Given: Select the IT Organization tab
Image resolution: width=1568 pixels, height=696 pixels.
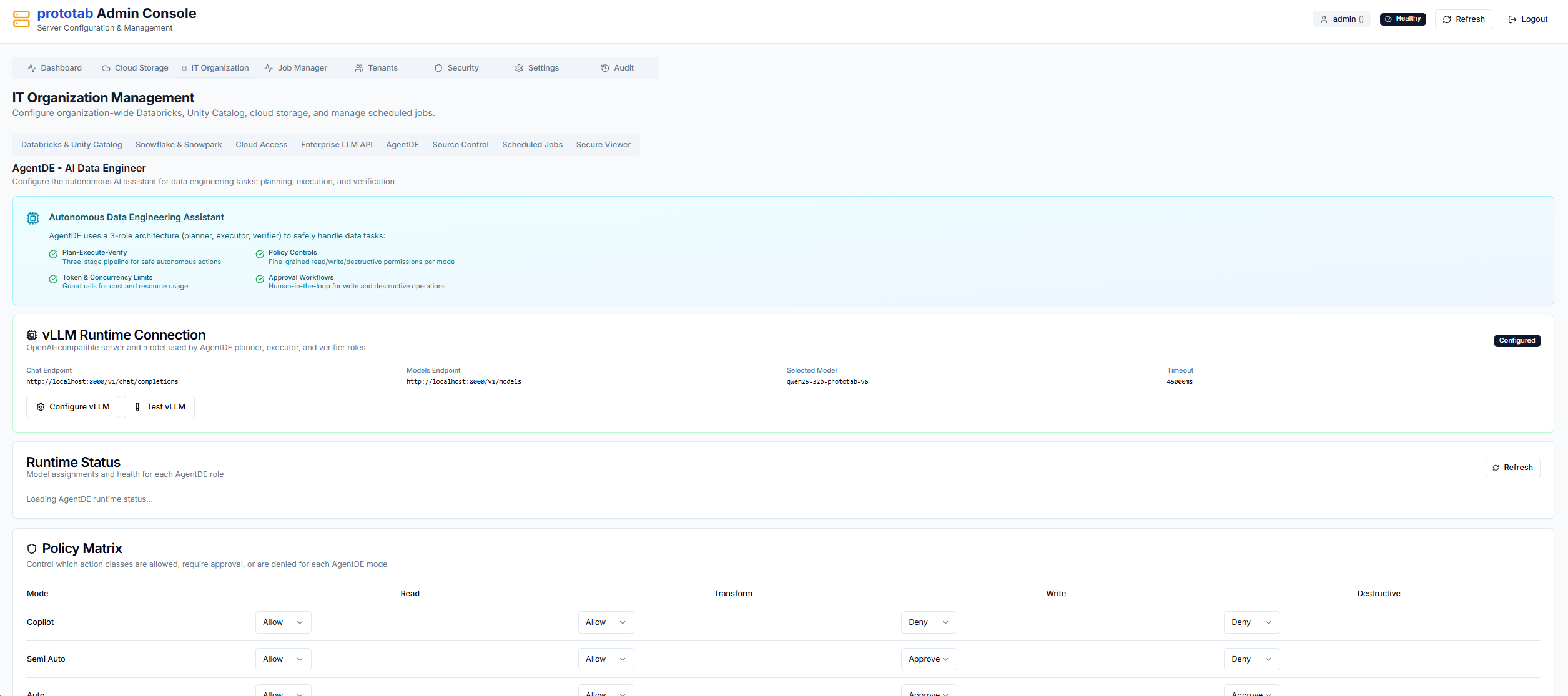Looking at the screenshot, I should point(215,68).
